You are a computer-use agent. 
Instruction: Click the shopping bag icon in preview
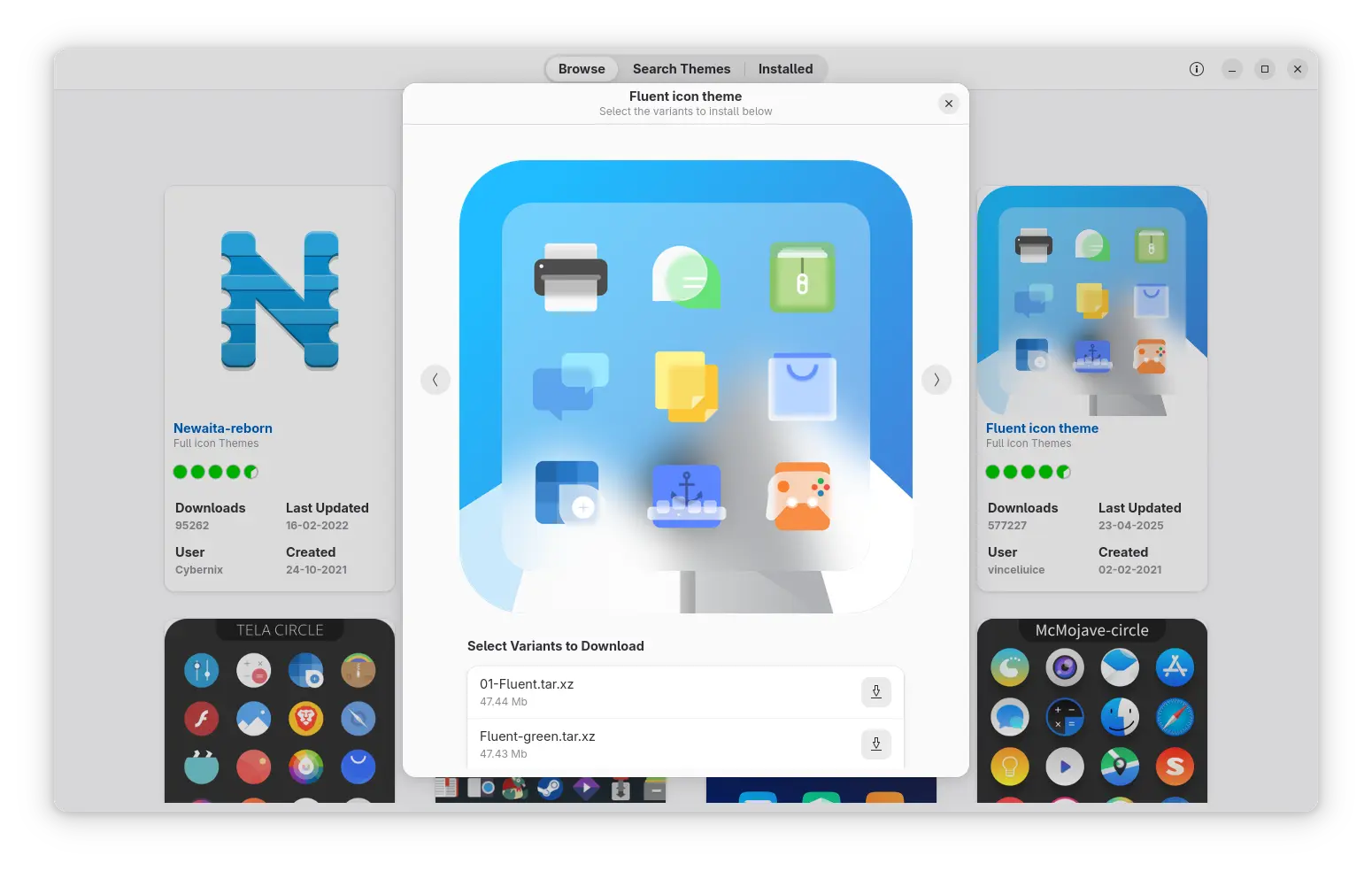tap(802, 386)
